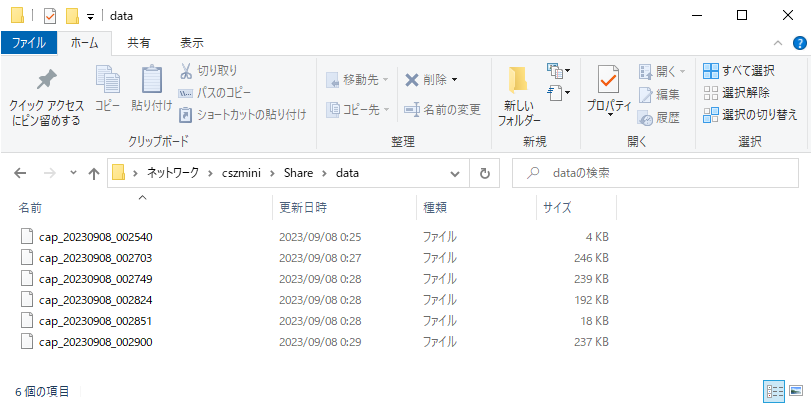812x404 pixels.
Task: Click the Cut scissors icon
Action: click(x=186, y=71)
